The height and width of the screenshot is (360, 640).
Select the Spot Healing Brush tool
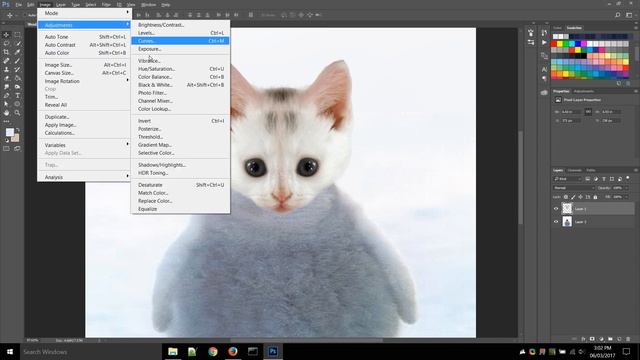(x=6, y=61)
